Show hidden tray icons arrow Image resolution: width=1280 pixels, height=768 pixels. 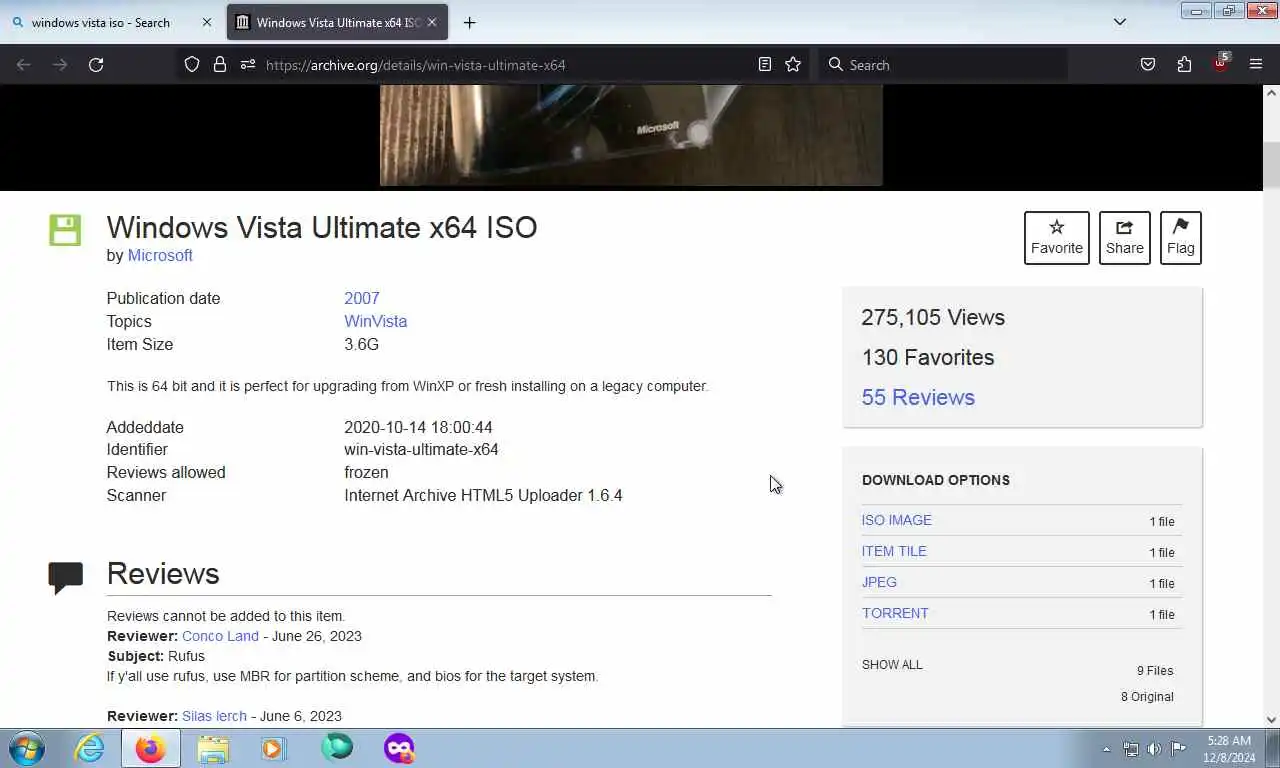point(1106,749)
